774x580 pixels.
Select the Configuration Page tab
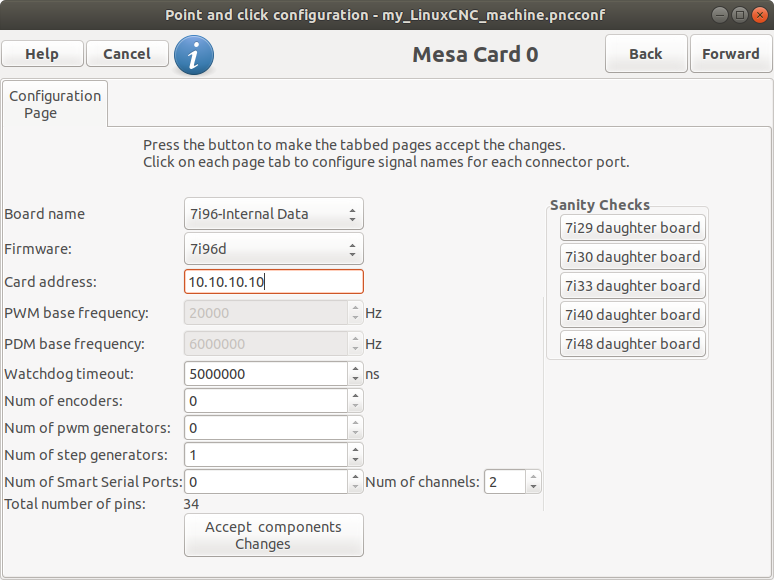pos(55,104)
